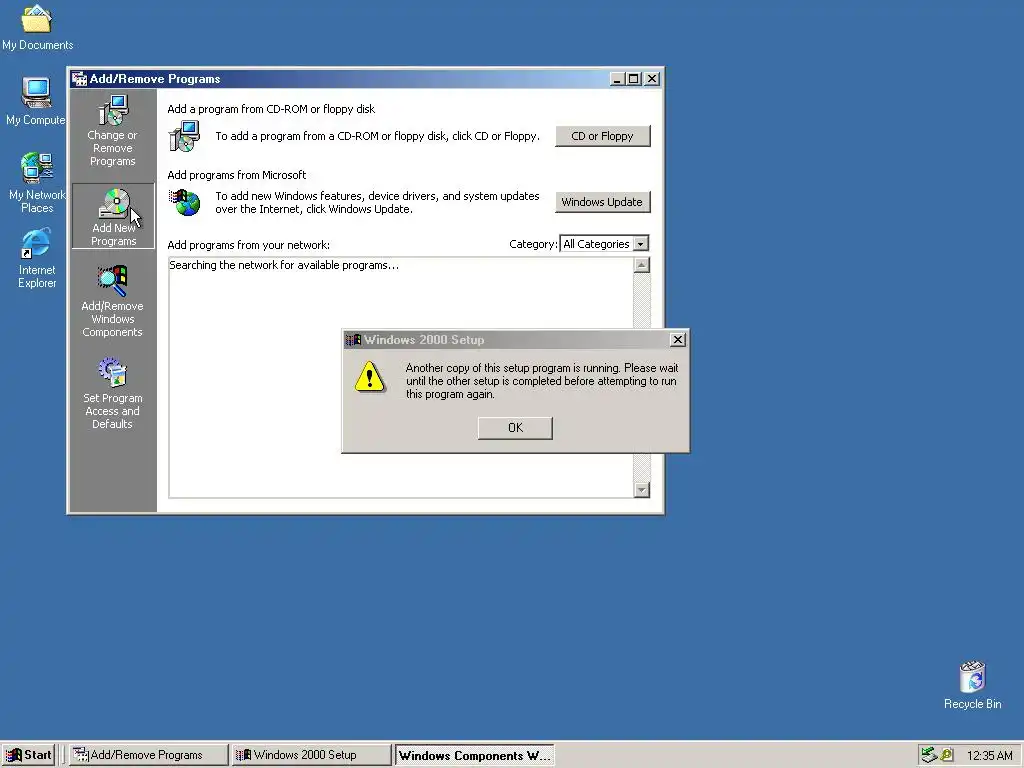Image resolution: width=1024 pixels, height=768 pixels.
Task: Open Add/Remove Windows Components
Action: 112,302
